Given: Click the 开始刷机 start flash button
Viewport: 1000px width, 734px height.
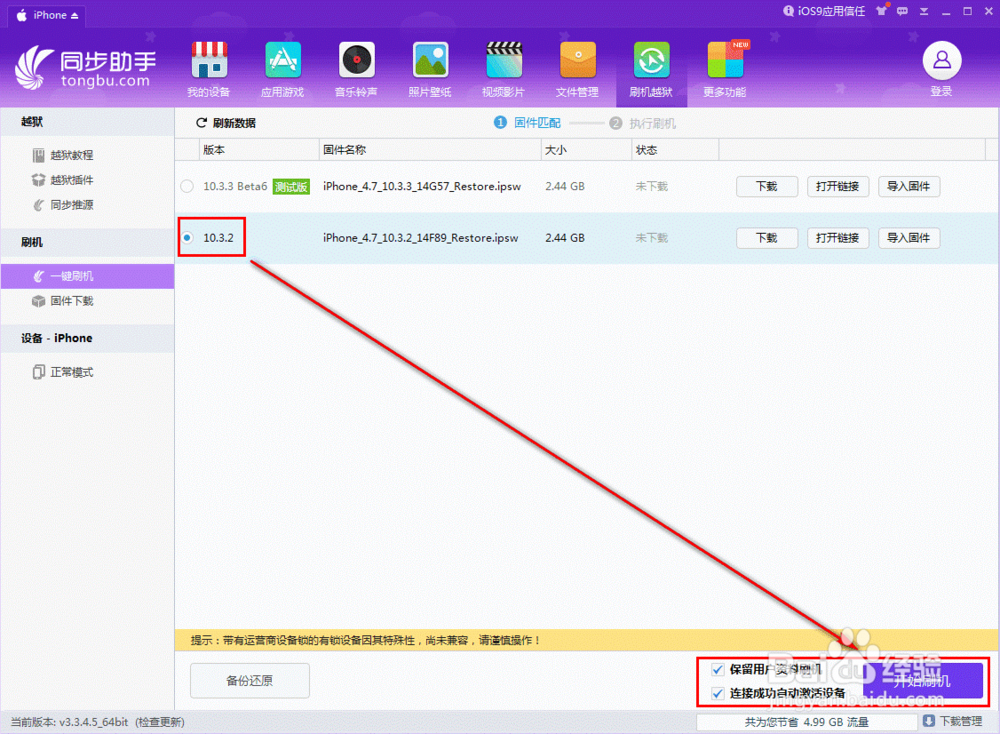Looking at the screenshot, I should (x=922, y=680).
